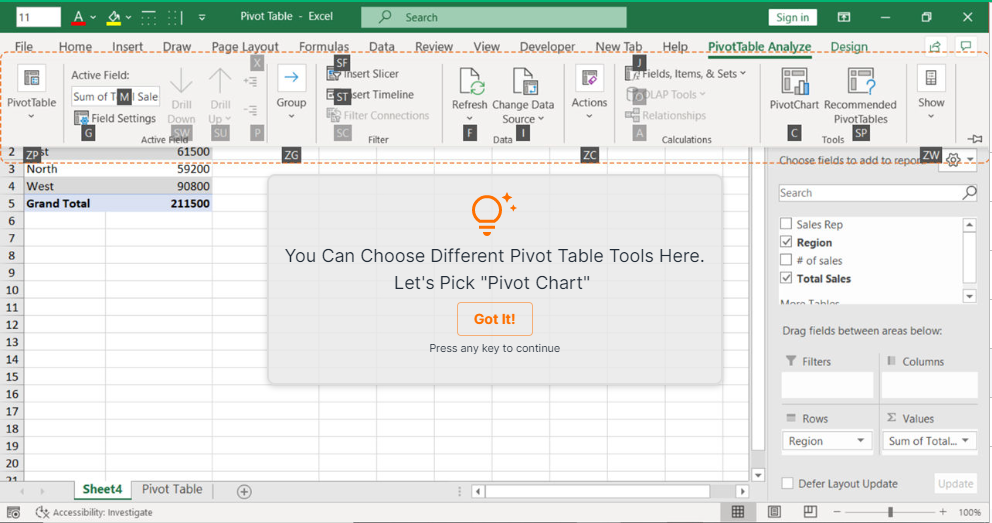Click the Drill Down arrow
992x523 pixels.
click(x=182, y=82)
